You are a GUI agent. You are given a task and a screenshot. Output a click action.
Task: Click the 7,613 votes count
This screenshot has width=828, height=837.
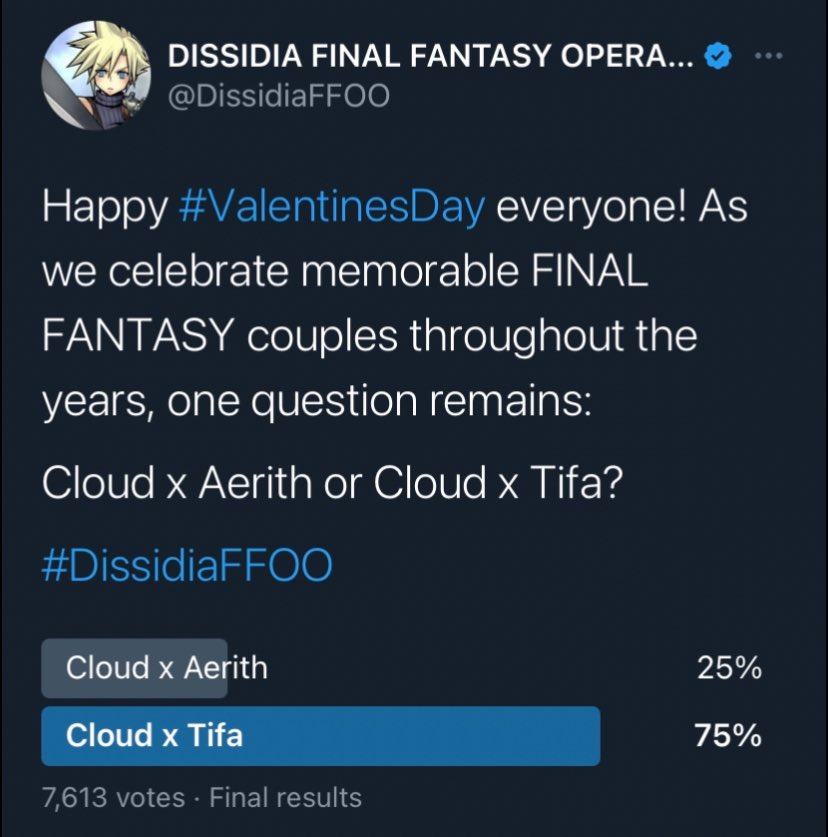pos(113,798)
